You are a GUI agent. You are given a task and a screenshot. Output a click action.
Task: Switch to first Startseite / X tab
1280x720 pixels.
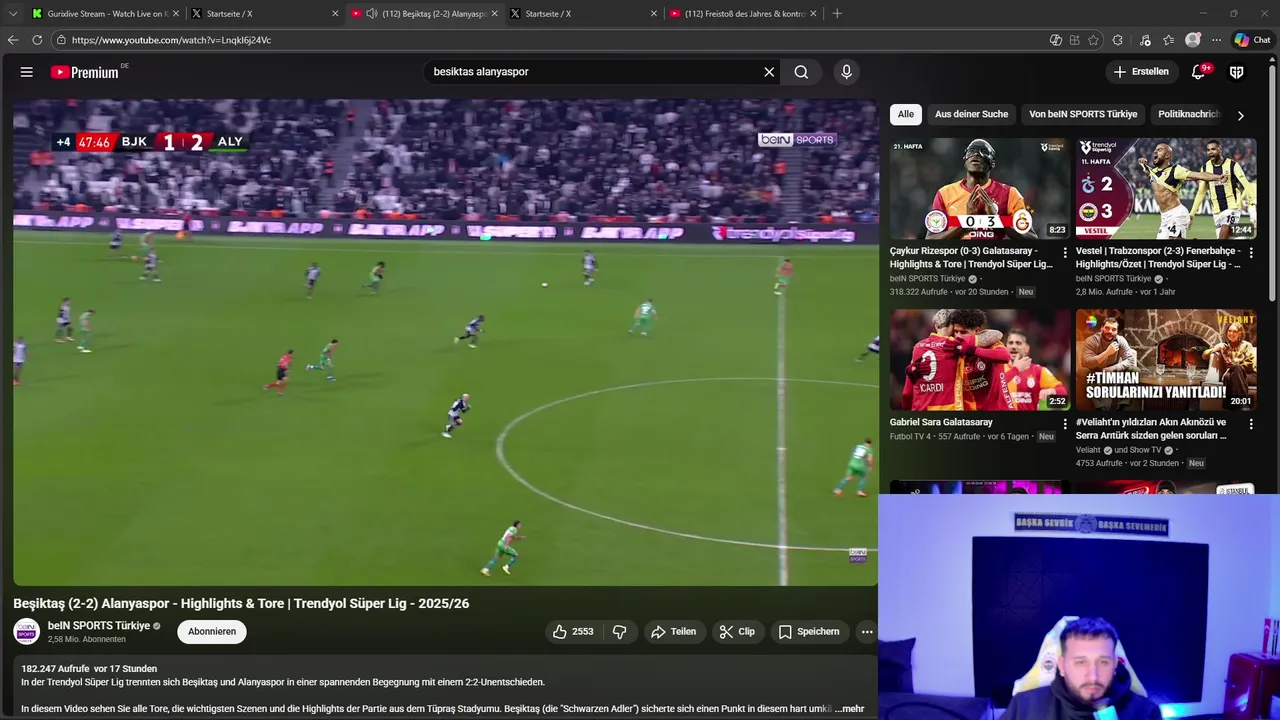pyautogui.click(x=262, y=14)
